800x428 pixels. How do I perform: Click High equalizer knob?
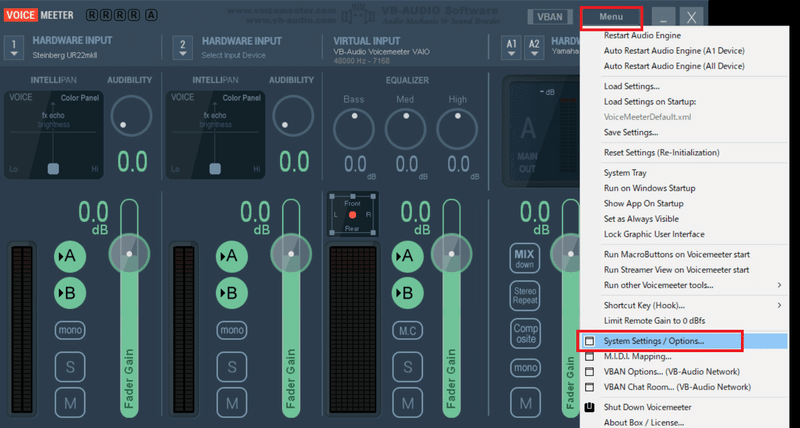coord(457,128)
